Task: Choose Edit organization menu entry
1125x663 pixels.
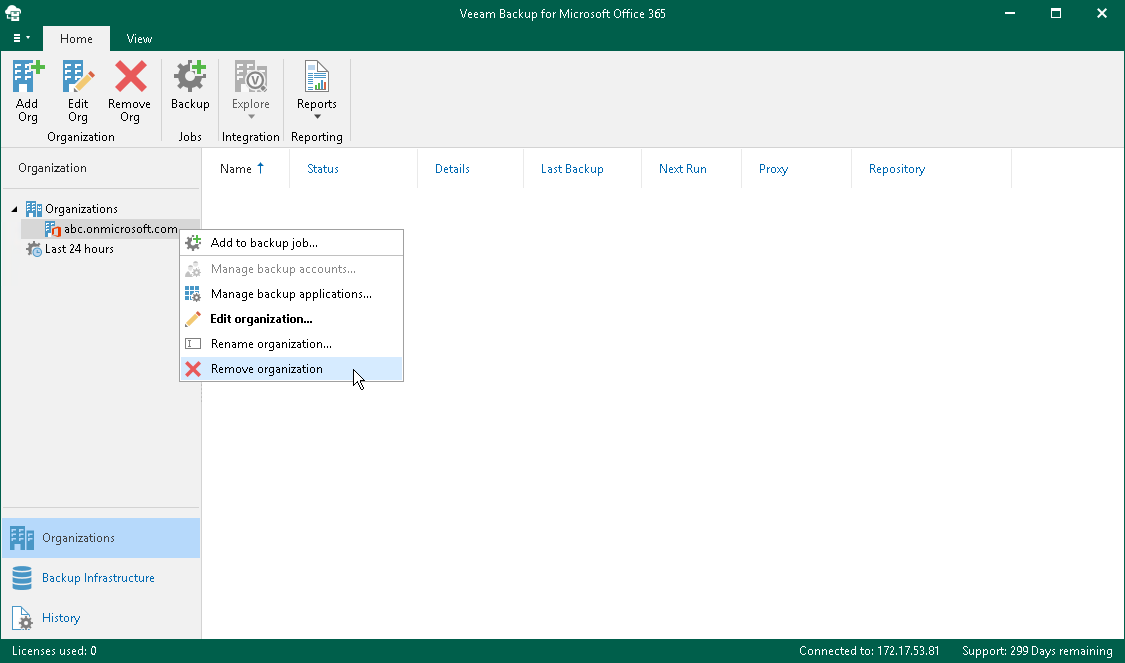Action: click(291, 319)
